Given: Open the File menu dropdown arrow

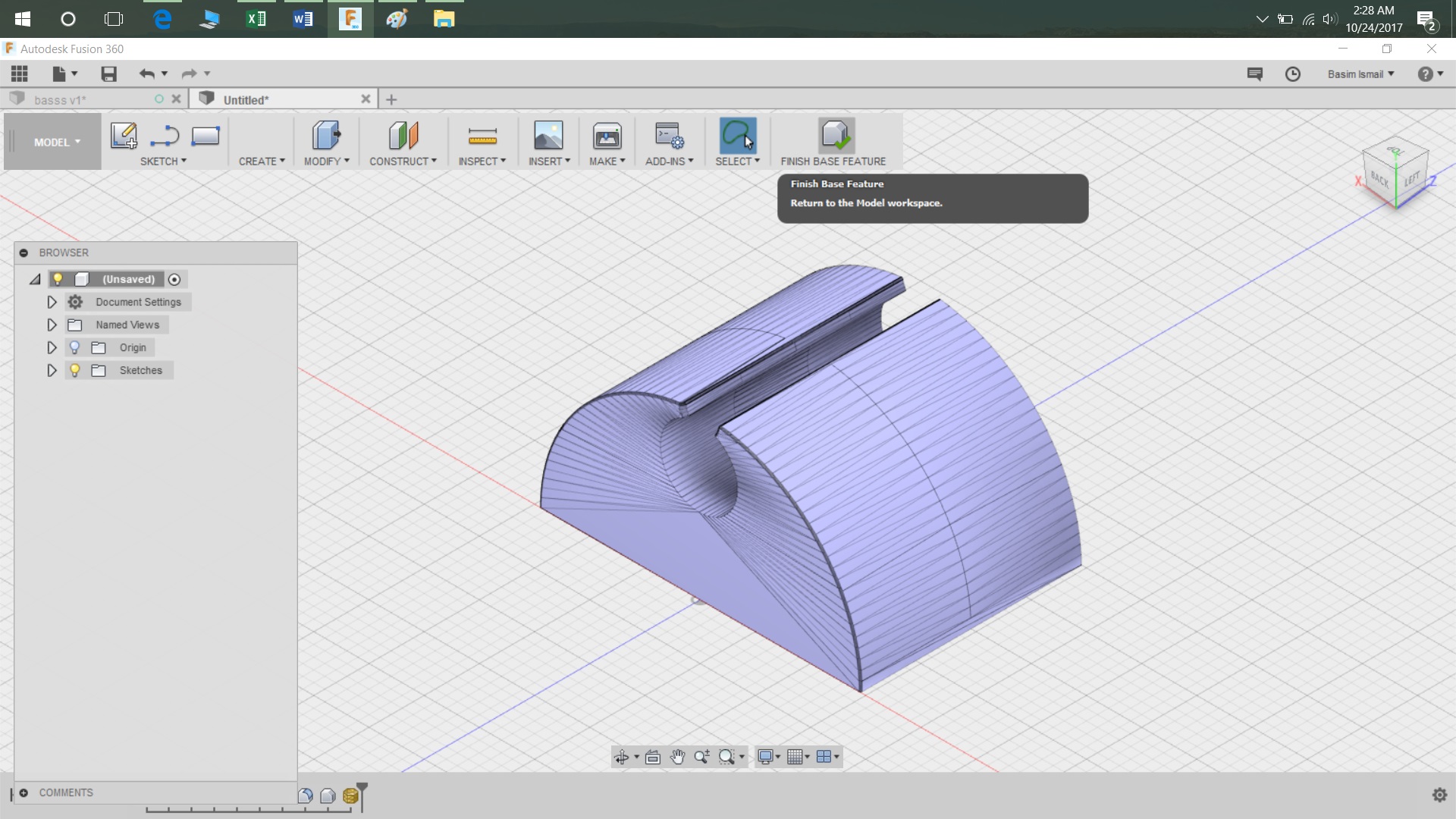Looking at the screenshot, I should [x=74, y=74].
